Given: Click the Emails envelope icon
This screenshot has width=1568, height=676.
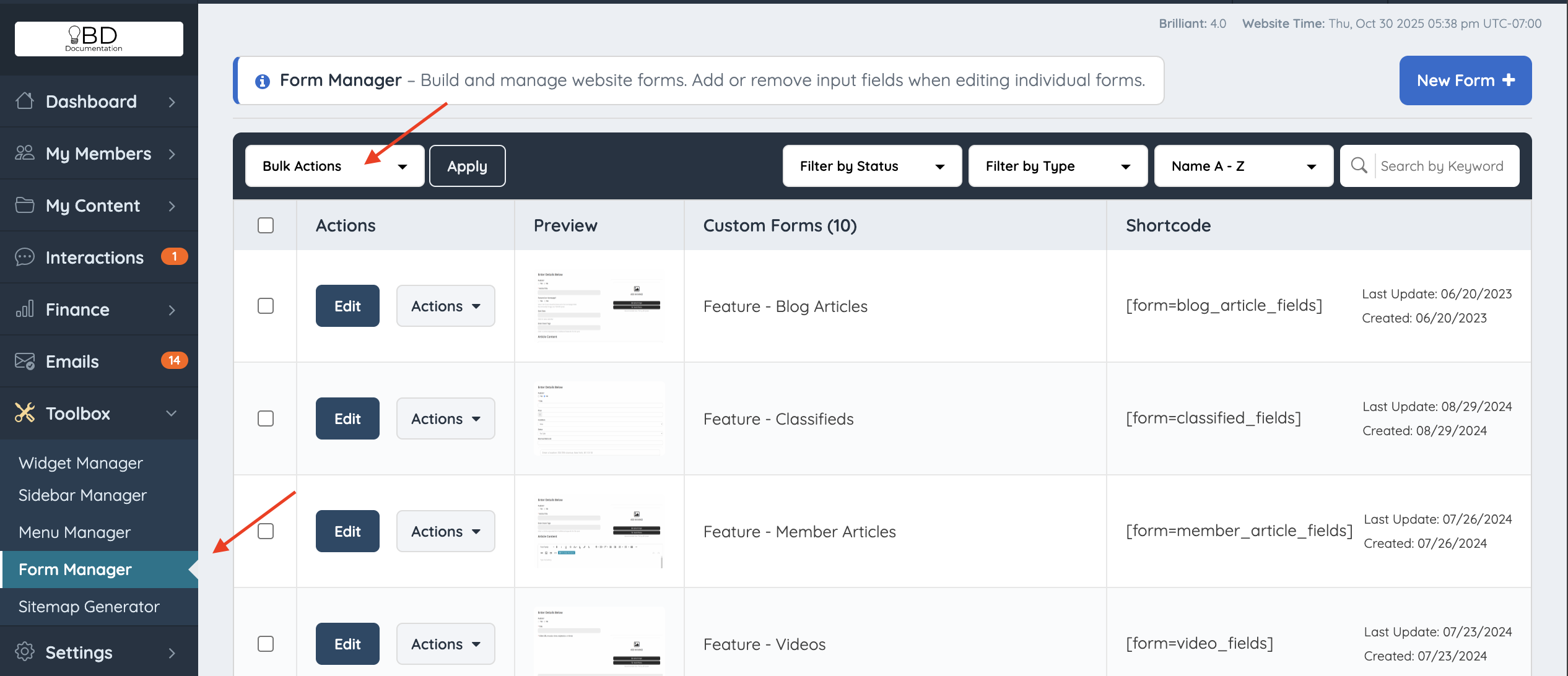Looking at the screenshot, I should [25, 361].
